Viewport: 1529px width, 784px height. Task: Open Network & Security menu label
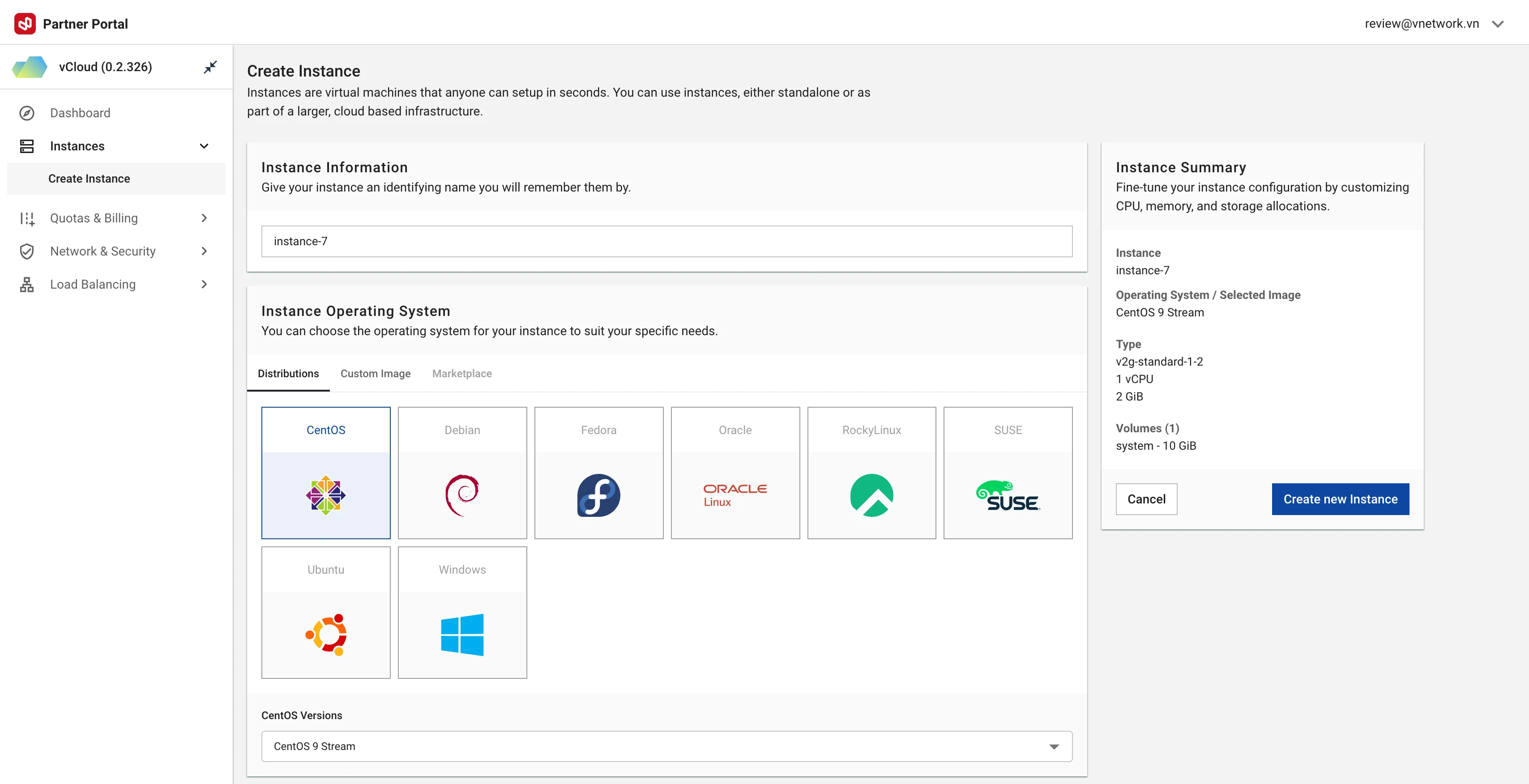(103, 251)
